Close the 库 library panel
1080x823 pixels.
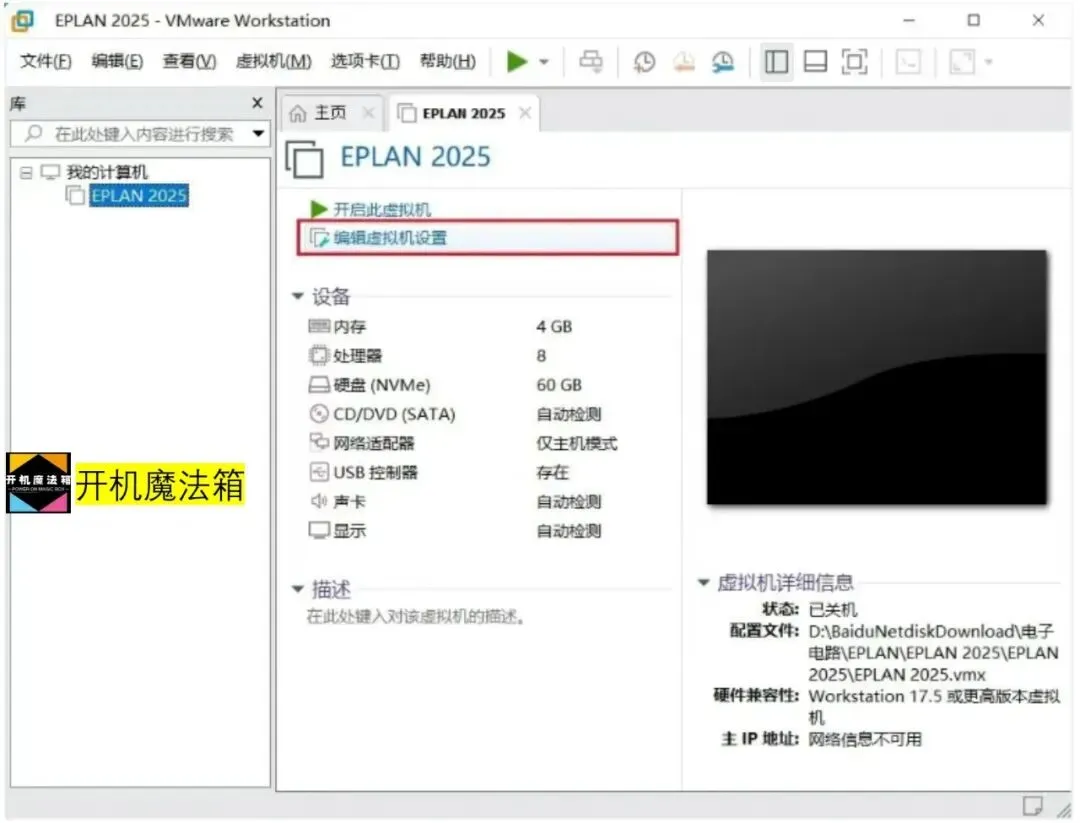coord(258,103)
